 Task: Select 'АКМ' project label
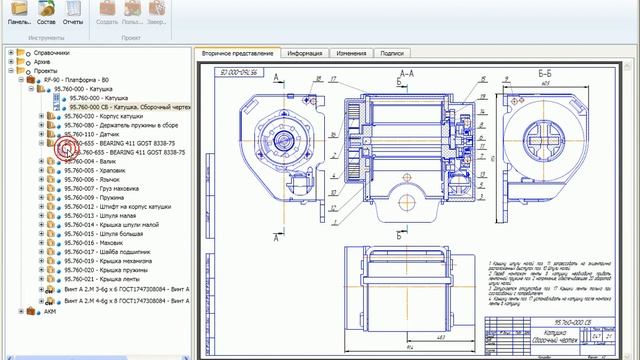50,311
